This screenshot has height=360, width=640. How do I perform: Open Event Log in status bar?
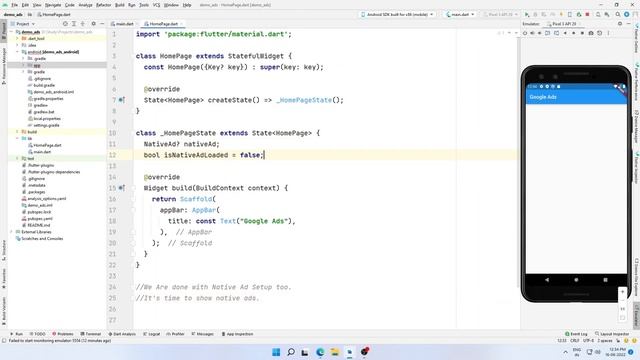(576, 334)
